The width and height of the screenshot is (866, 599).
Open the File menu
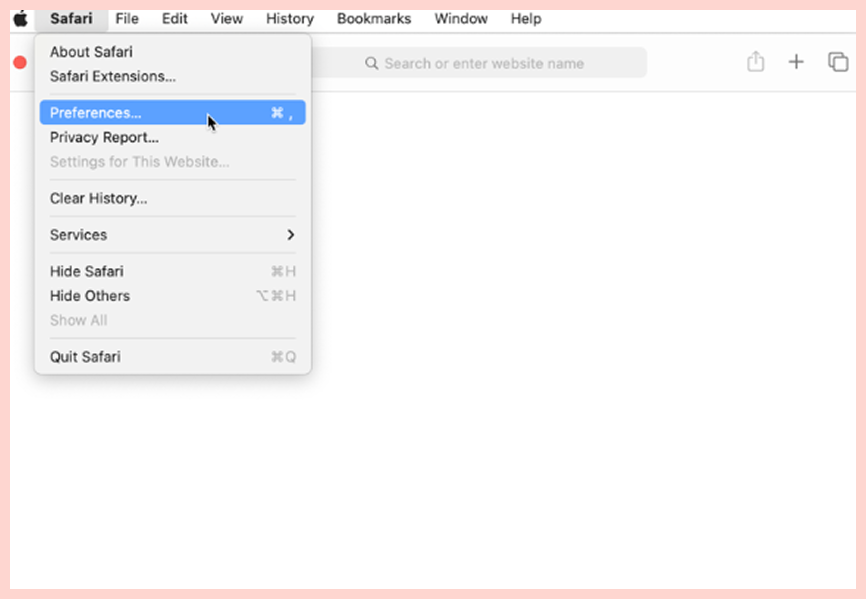(x=127, y=18)
